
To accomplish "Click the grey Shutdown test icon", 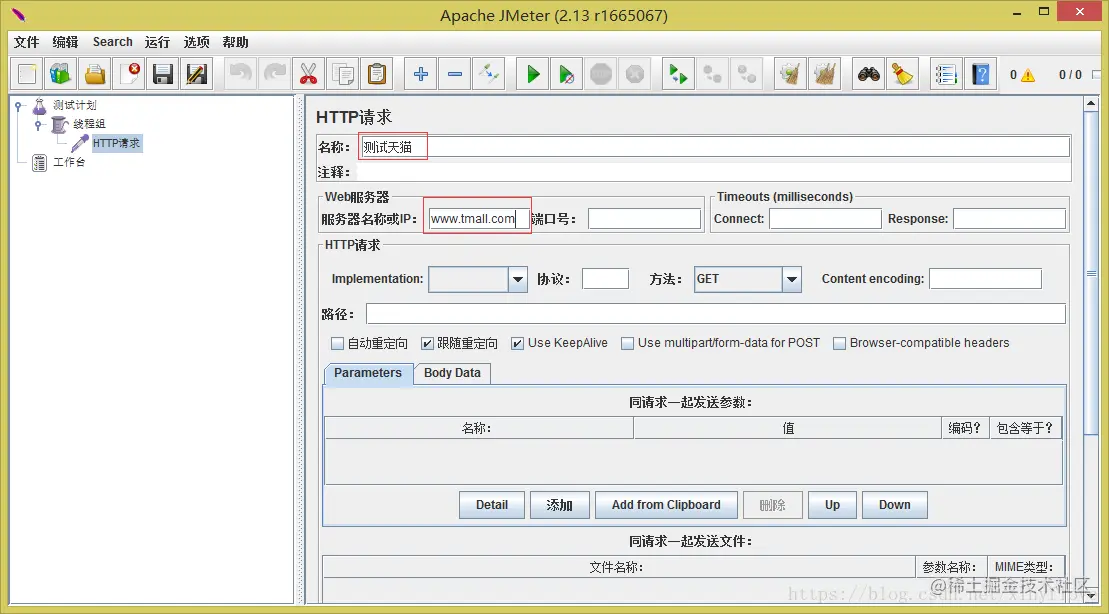I will coord(634,74).
